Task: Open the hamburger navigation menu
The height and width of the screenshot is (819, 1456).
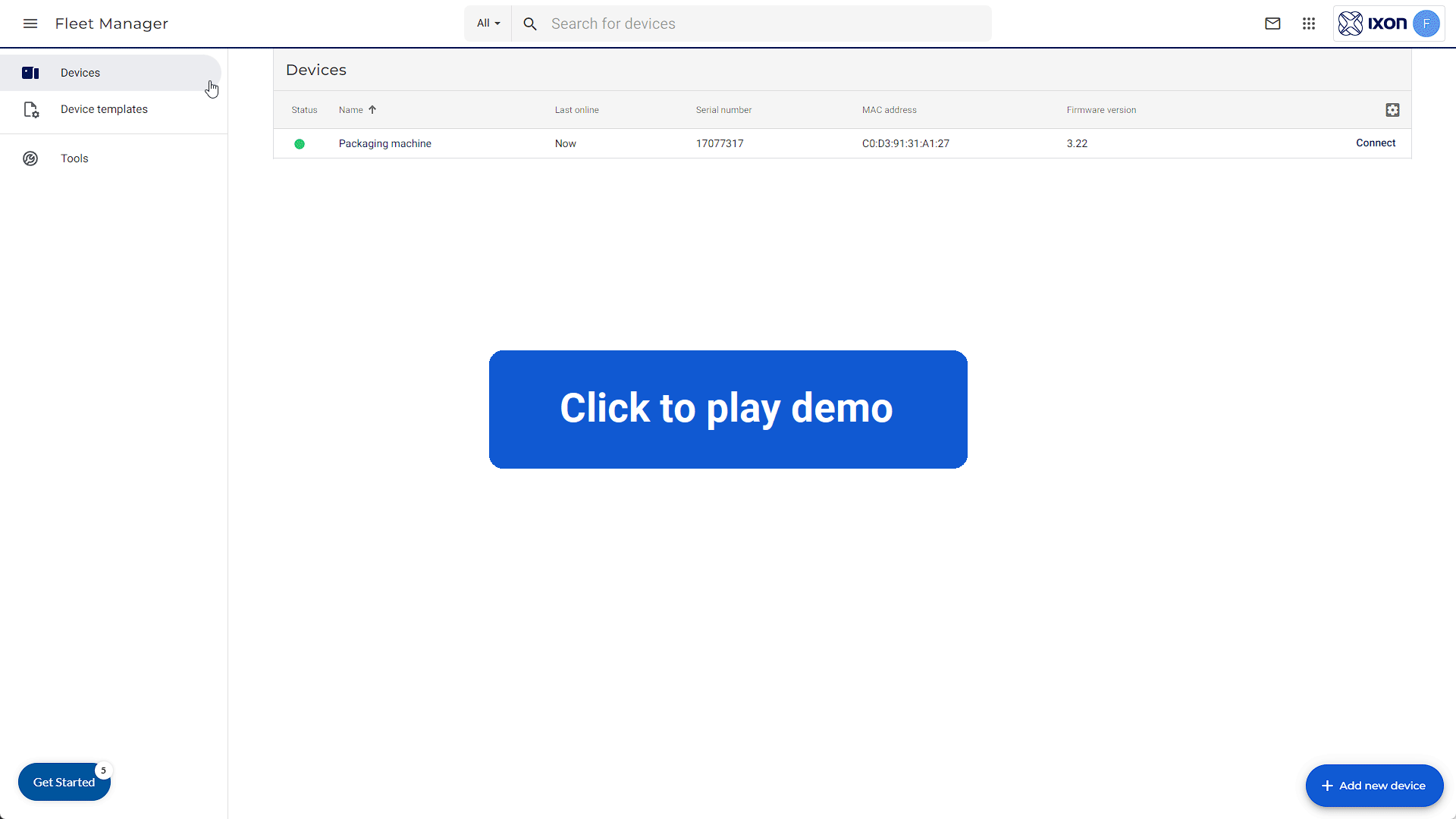Action: 30,24
